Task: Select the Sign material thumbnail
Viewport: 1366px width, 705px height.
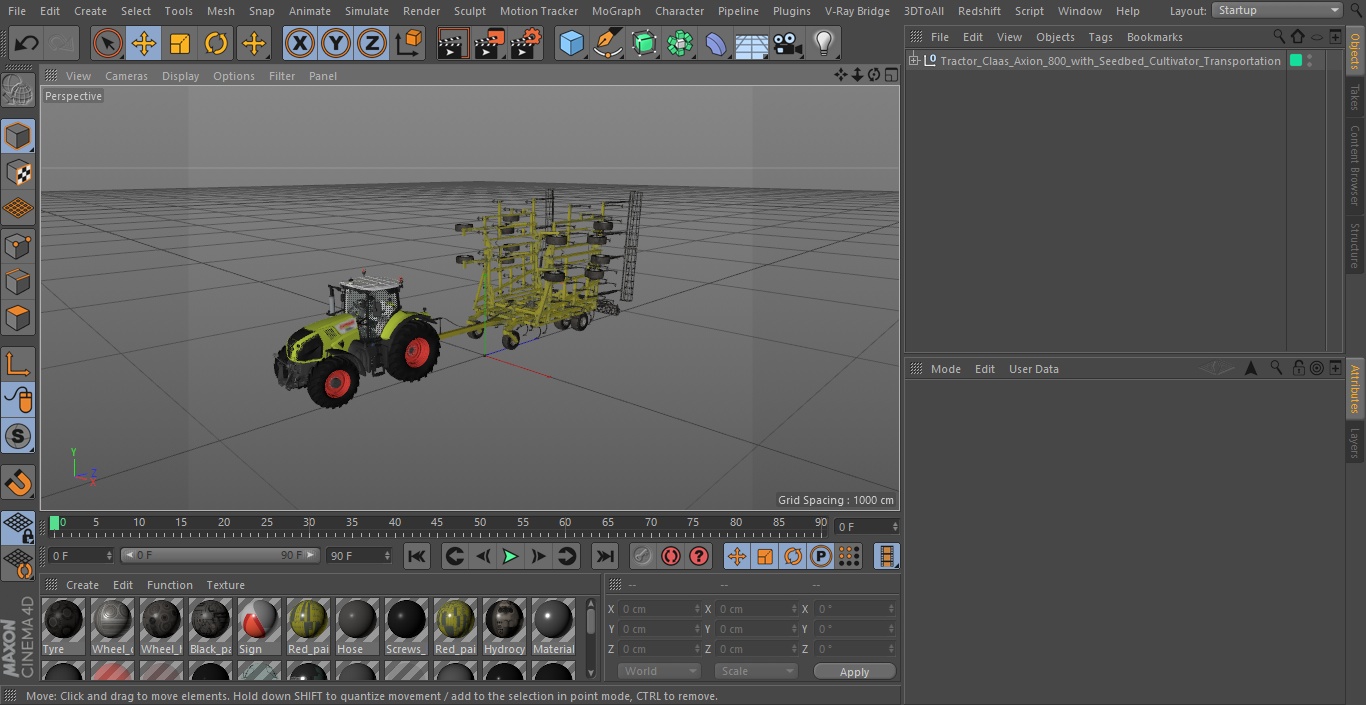Action: 259,627
